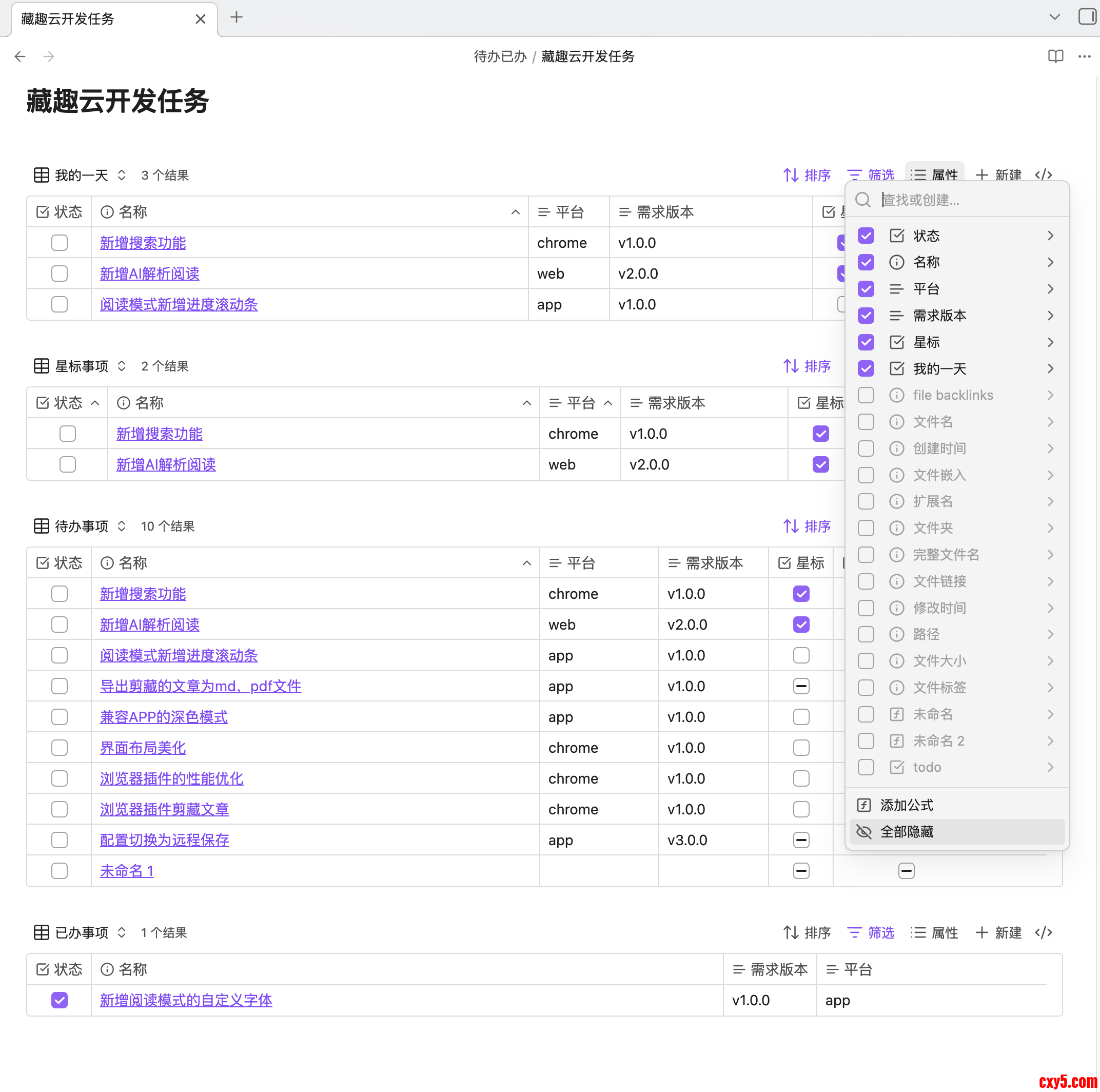Uncheck the 星标 property checkbox
This screenshot has height=1092, width=1100.
[x=866, y=342]
